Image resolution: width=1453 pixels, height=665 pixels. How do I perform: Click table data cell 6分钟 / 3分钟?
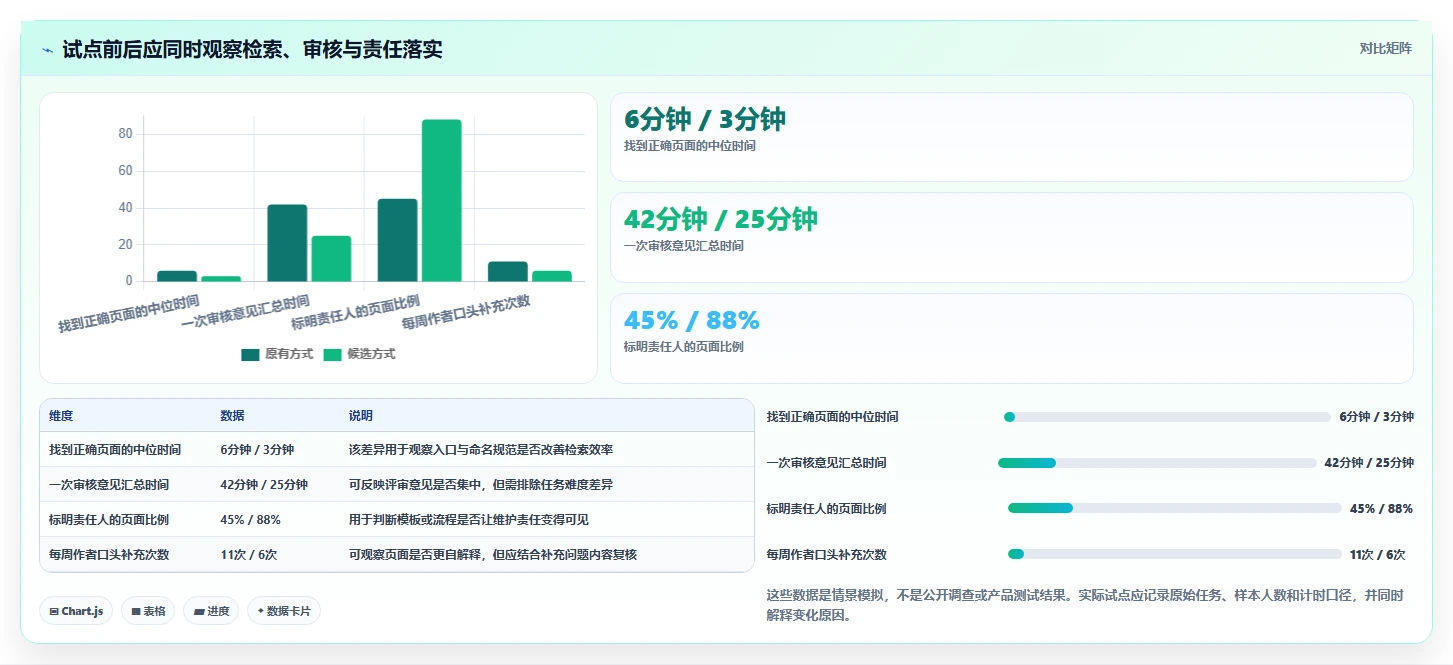257,450
